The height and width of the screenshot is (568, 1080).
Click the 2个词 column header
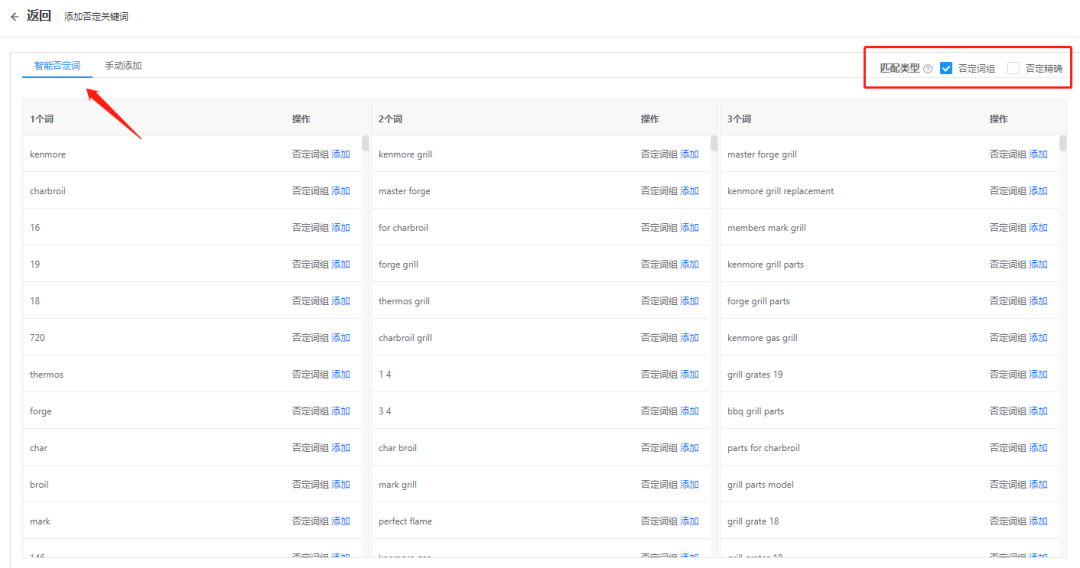[x=390, y=119]
